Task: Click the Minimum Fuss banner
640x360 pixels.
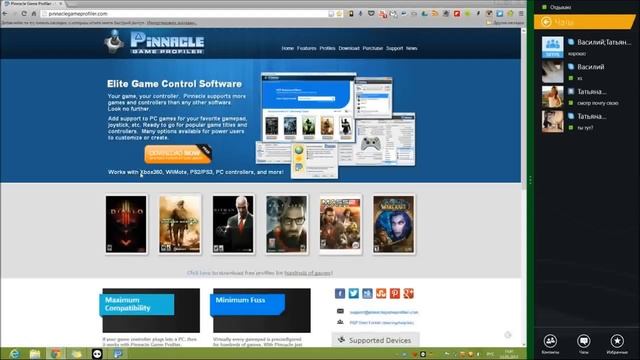Action: coord(247,304)
